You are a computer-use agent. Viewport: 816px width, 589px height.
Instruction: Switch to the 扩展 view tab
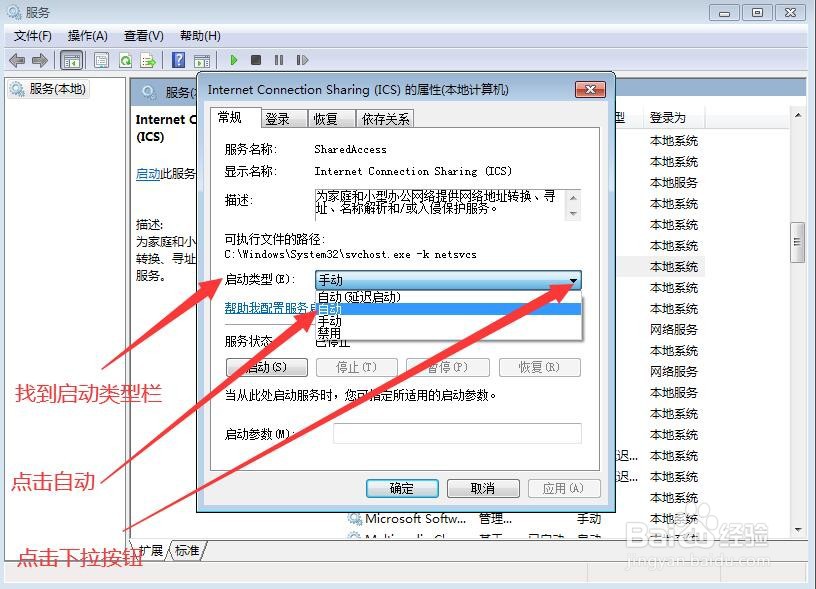[150, 550]
